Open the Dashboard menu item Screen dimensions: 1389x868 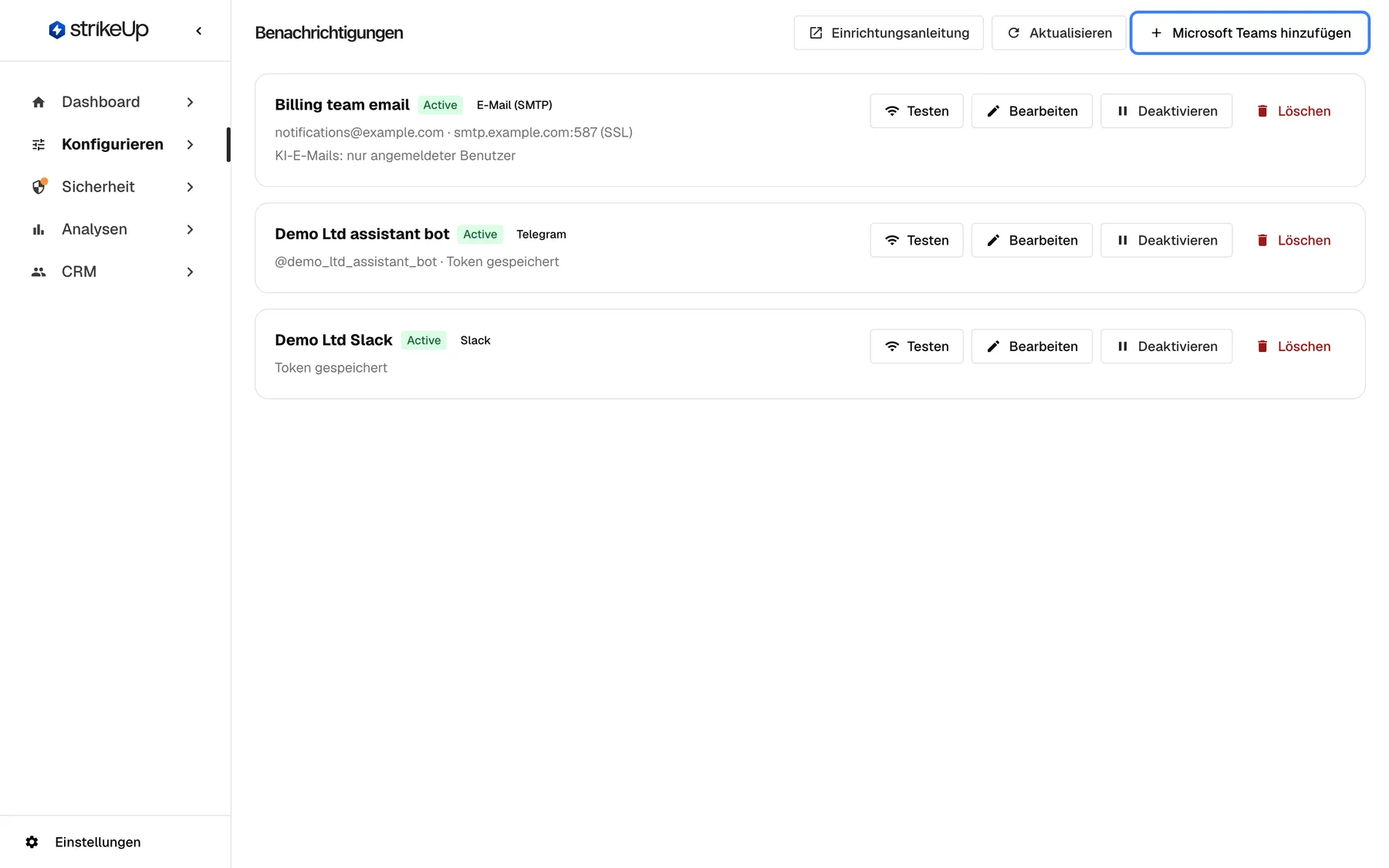coord(114,102)
